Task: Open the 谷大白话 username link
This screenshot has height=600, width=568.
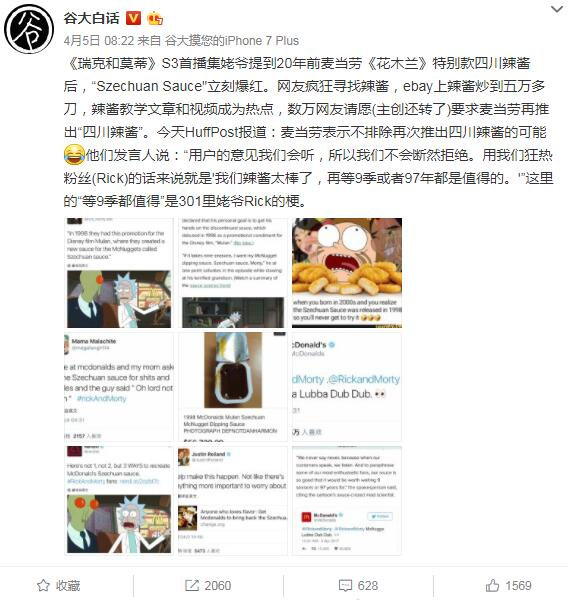Action: coord(91,18)
